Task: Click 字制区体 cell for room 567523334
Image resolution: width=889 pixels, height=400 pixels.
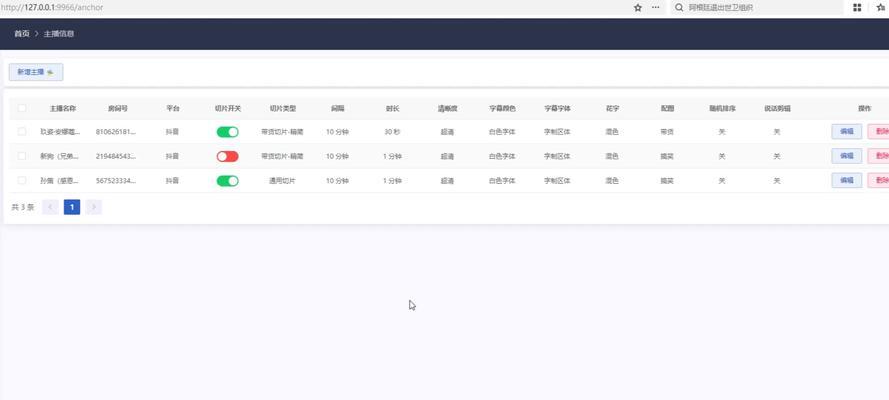Action: click(557, 181)
